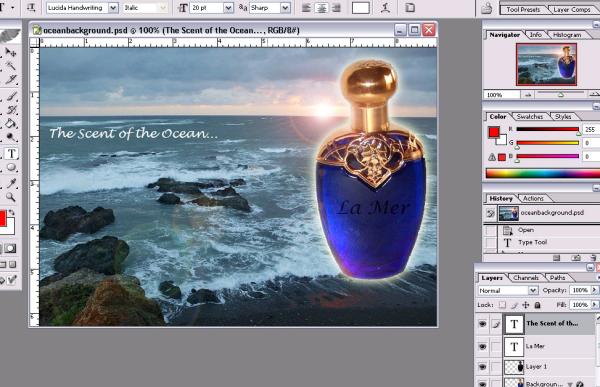Left align text

tap(307, 8)
